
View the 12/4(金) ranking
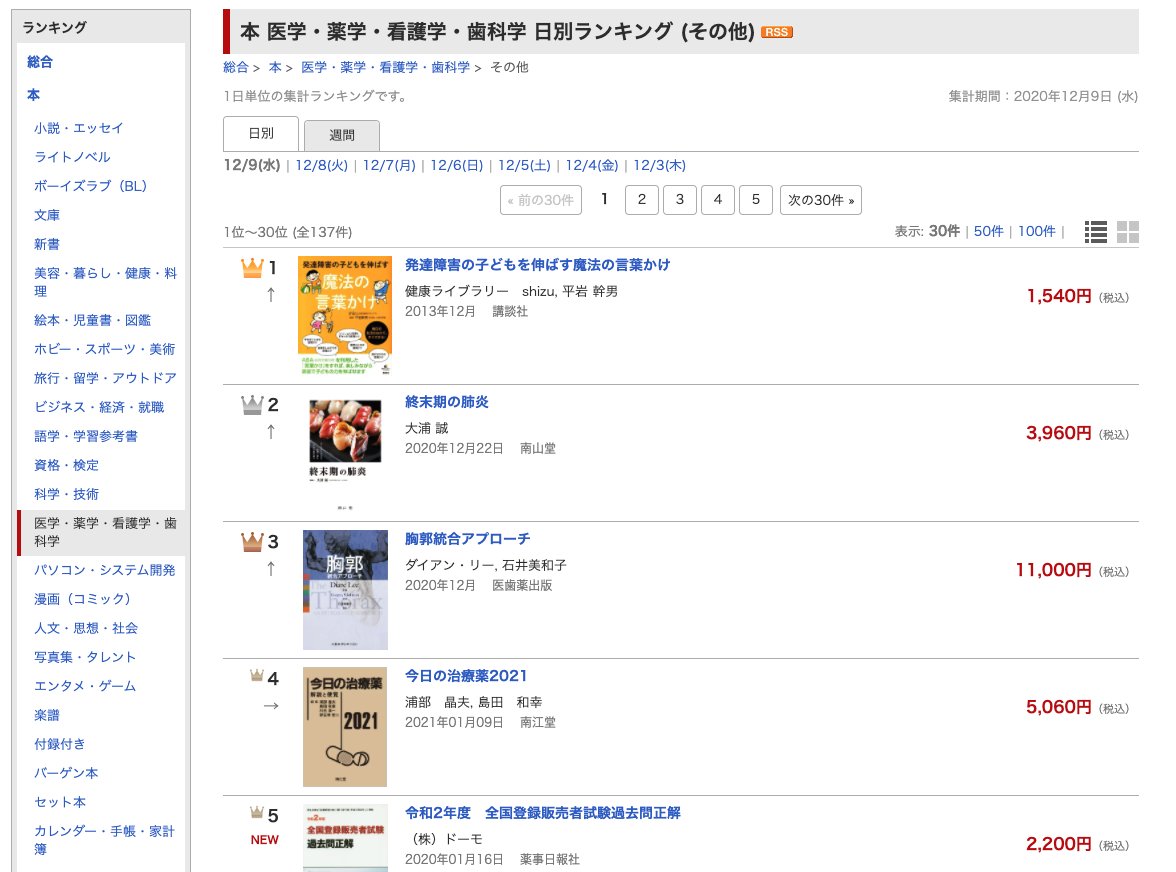tap(592, 165)
